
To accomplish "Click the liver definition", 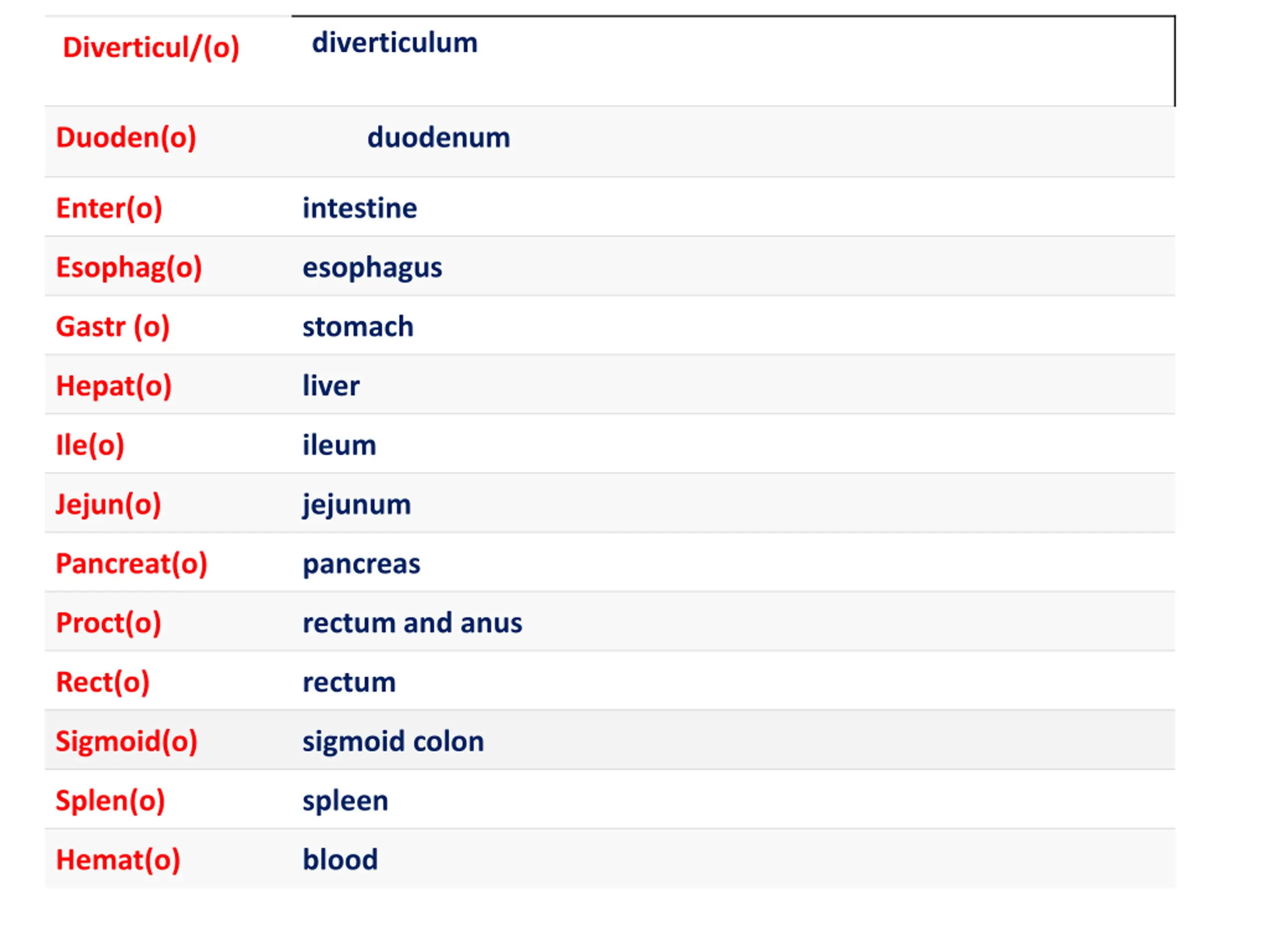I will 331,386.
